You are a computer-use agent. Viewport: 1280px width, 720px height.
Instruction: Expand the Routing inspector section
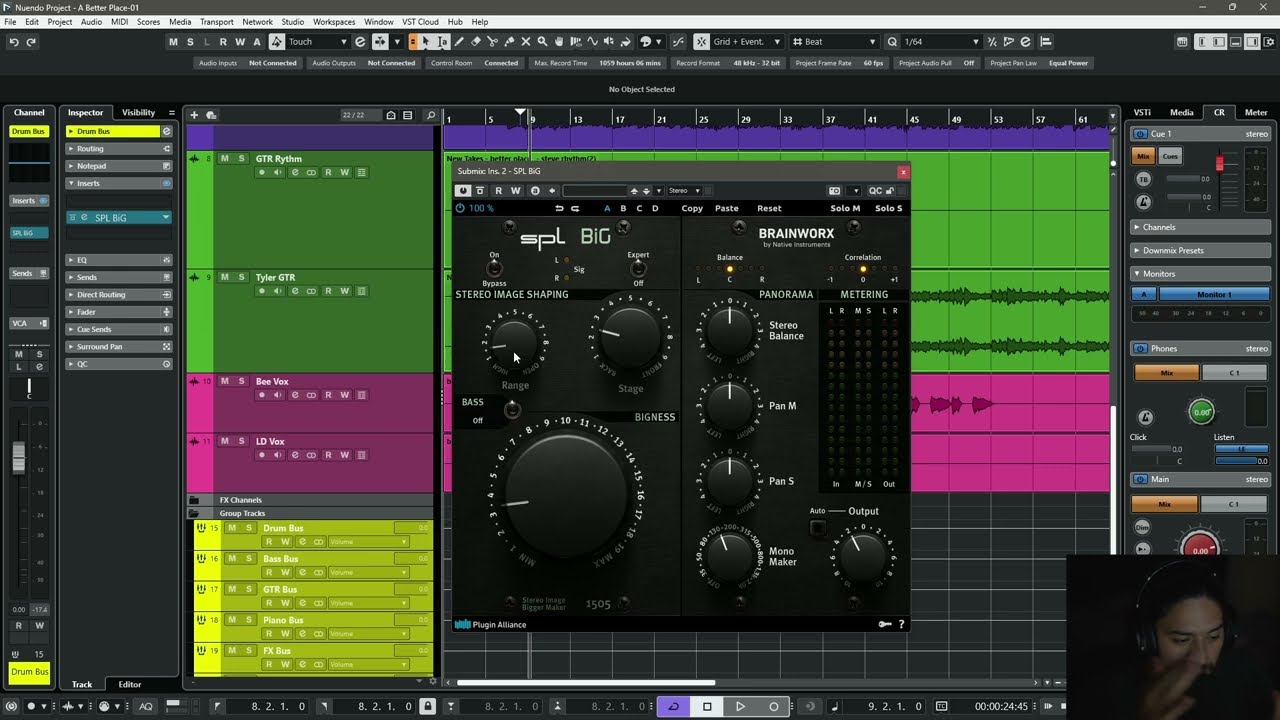pos(118,149)
